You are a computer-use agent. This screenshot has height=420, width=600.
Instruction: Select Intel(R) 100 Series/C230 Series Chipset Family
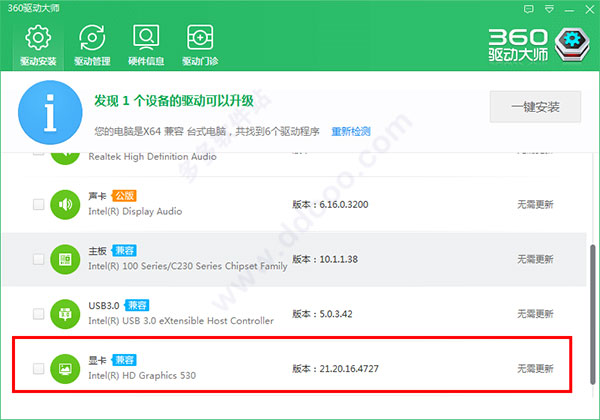pos(188,266)
